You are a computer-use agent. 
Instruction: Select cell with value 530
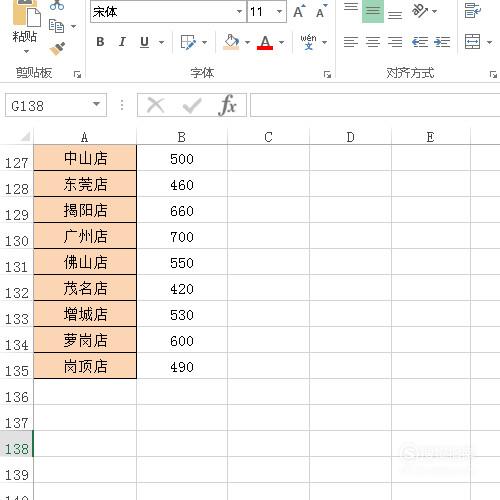[x=182, y=314]
